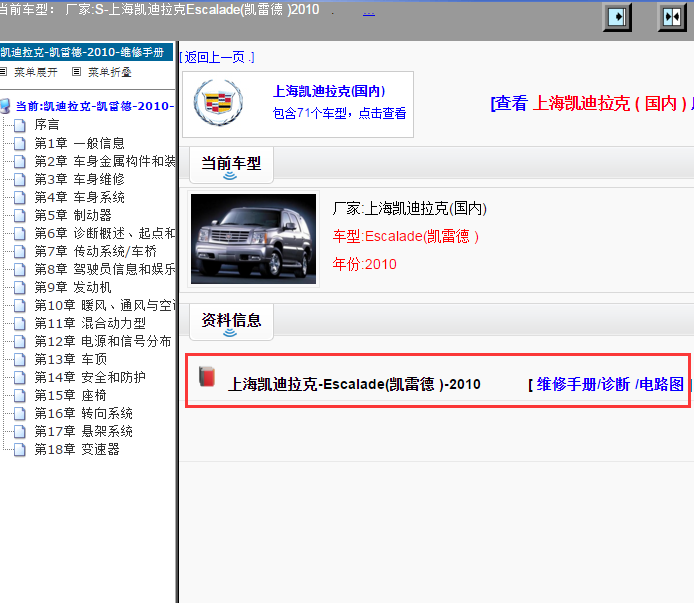Viewport: 694px width, 603px height.
Task: Click the single-arrow panel button at top right
Action: coord(617,18)
